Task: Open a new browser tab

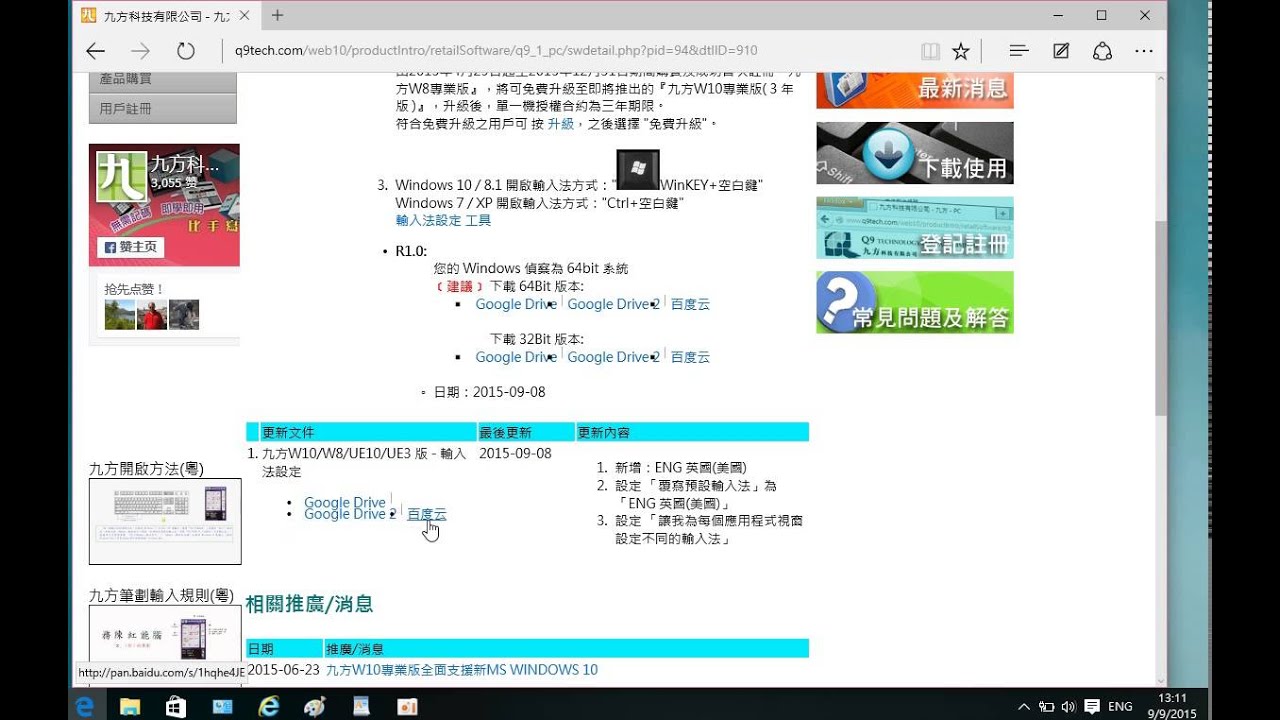Action: 277,15
